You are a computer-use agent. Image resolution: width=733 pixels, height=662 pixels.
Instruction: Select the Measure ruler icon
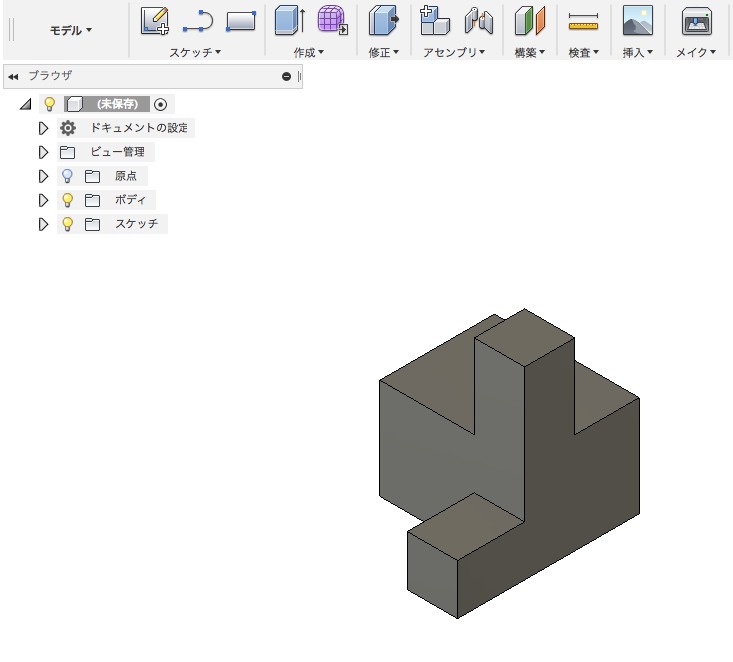[583, 20]
